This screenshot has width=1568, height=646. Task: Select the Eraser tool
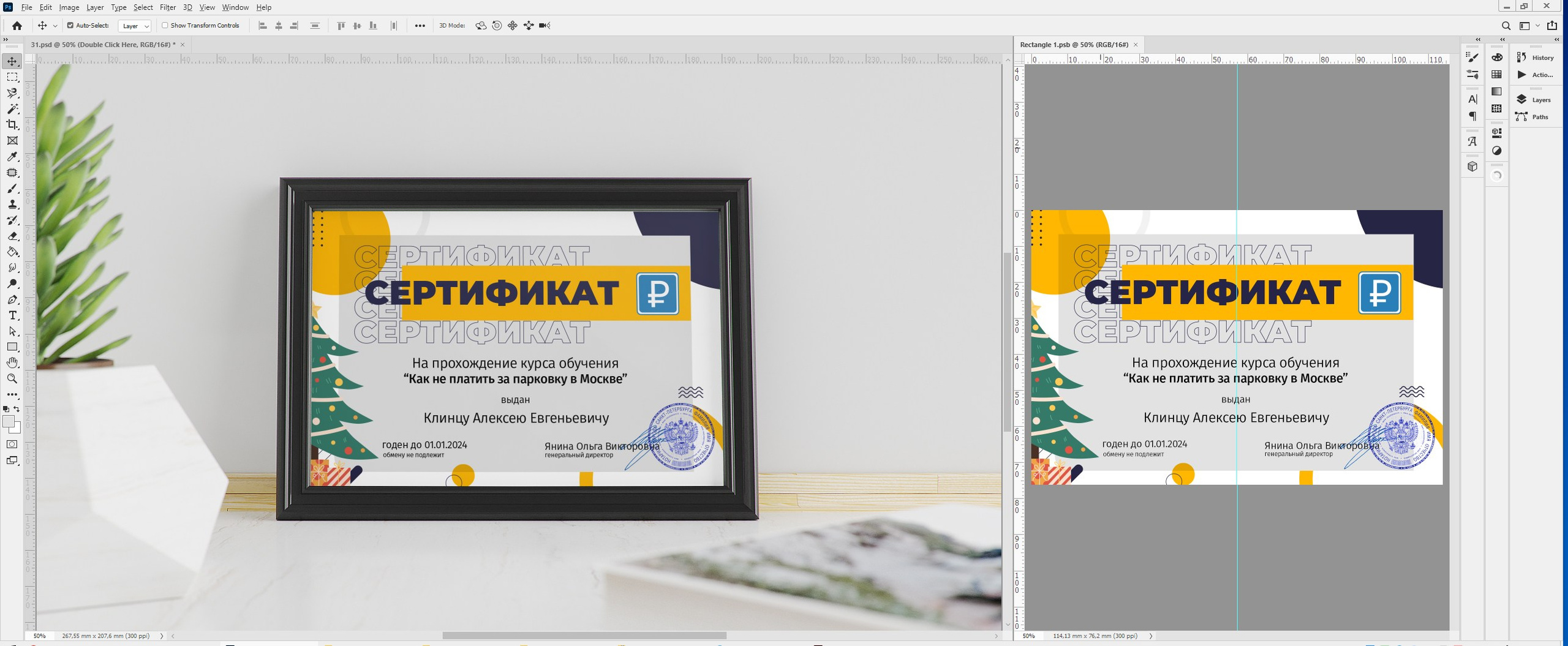point(12,236)
